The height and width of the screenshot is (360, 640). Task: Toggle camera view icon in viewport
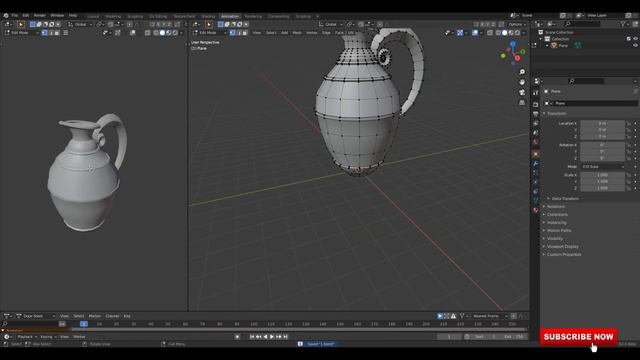522,92
